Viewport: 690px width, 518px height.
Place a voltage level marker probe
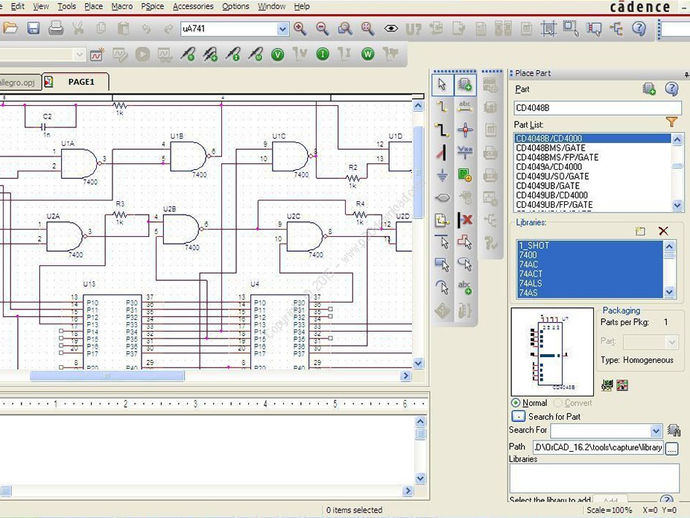(188, 55)
